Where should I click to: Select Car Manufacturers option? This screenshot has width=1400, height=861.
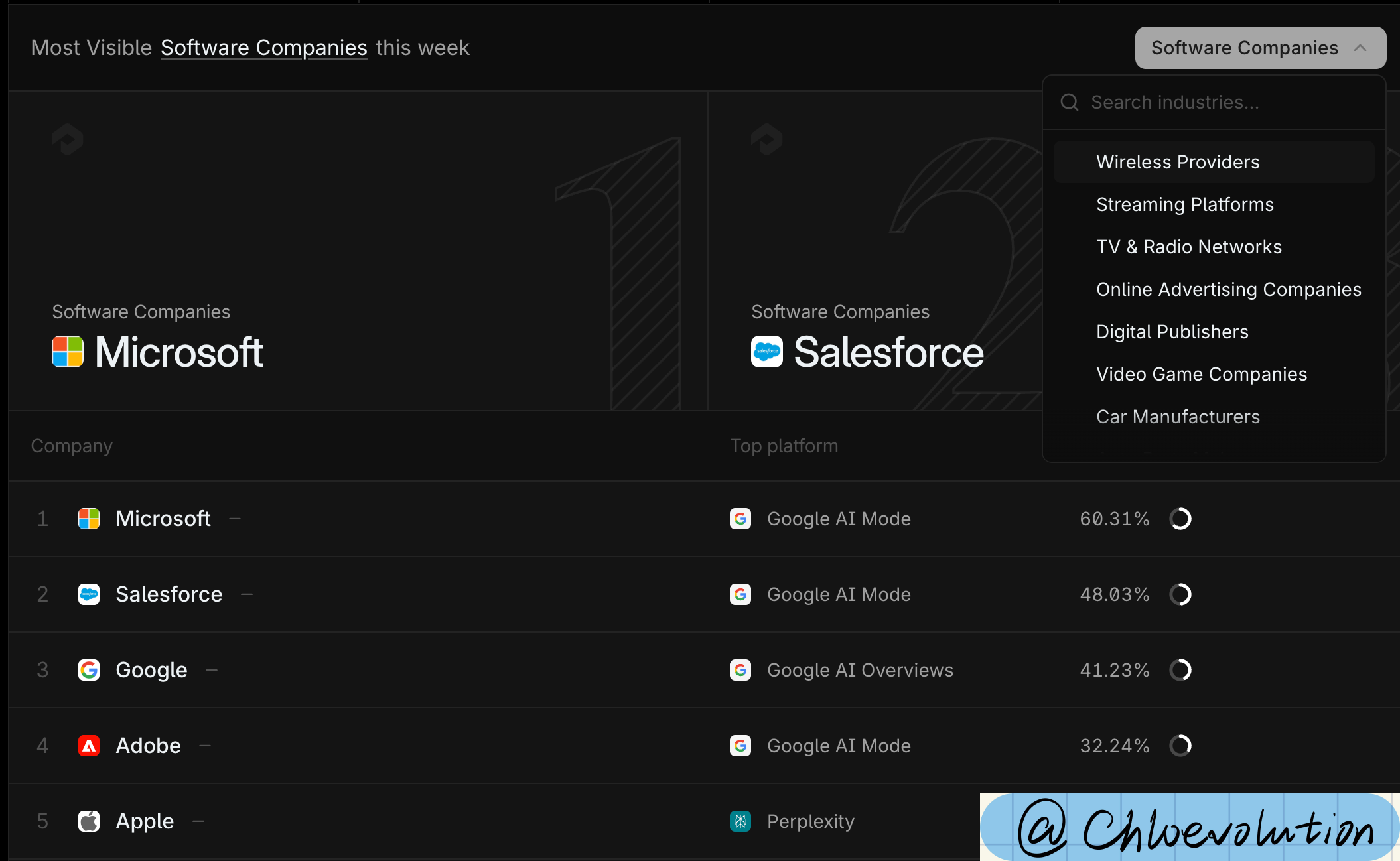click(1178, 417)
